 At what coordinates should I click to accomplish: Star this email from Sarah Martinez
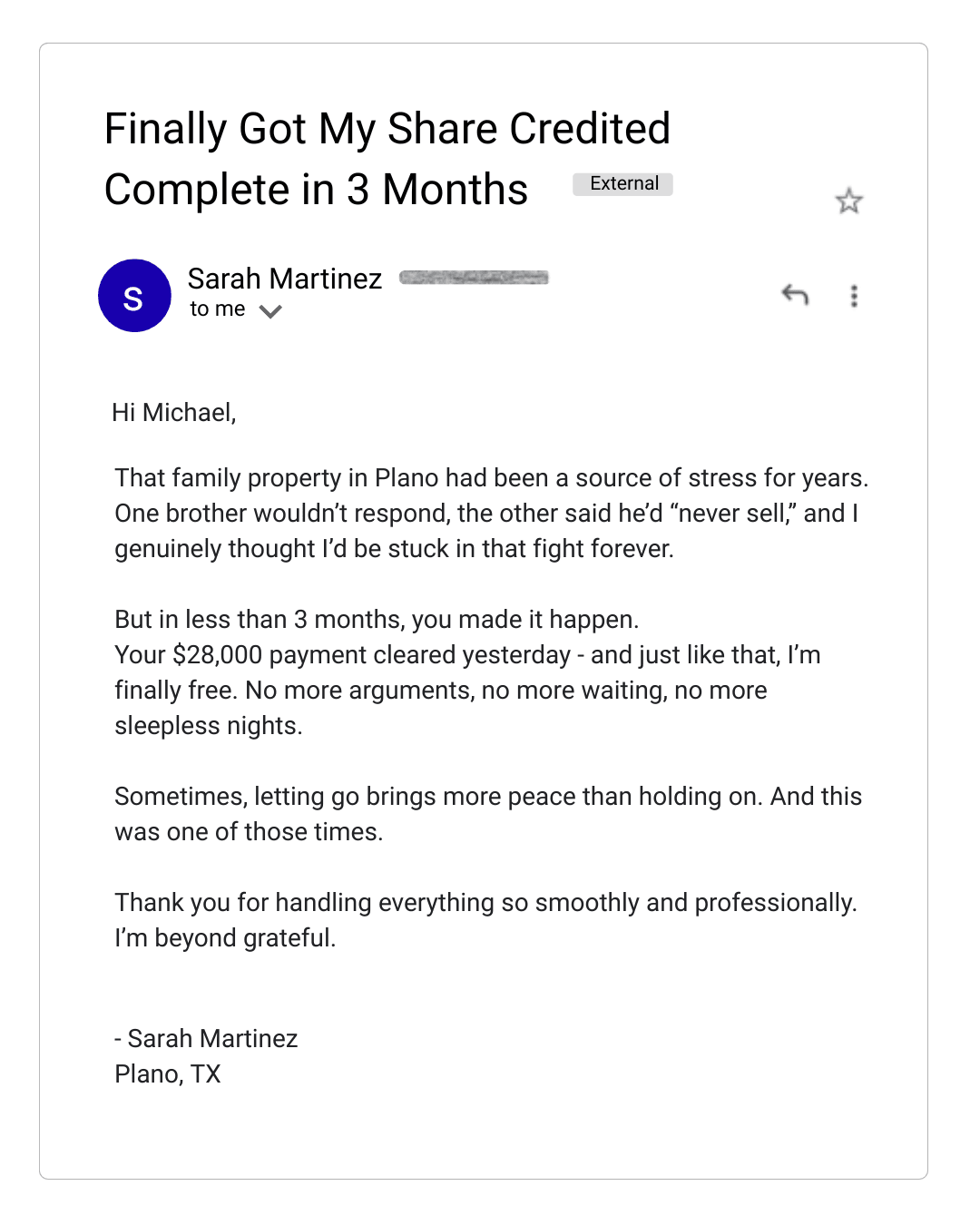click(848, 201)
